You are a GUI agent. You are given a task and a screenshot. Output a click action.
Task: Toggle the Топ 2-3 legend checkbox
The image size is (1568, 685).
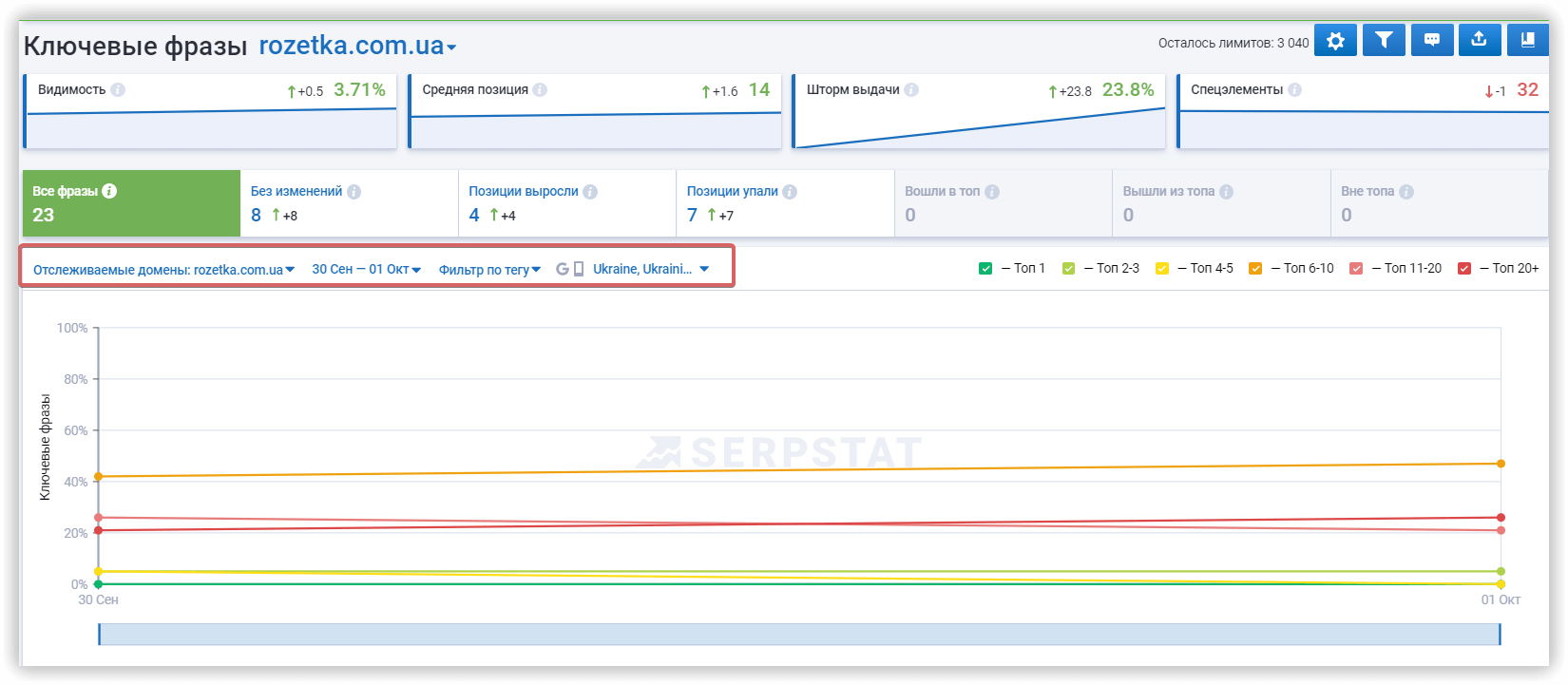pos(1068,269)
